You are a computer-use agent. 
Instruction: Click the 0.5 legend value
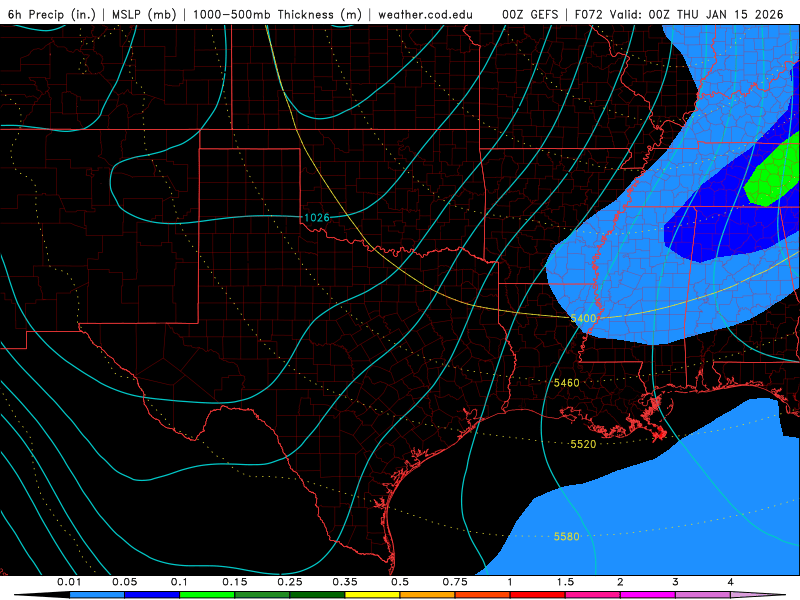point(400,582)
